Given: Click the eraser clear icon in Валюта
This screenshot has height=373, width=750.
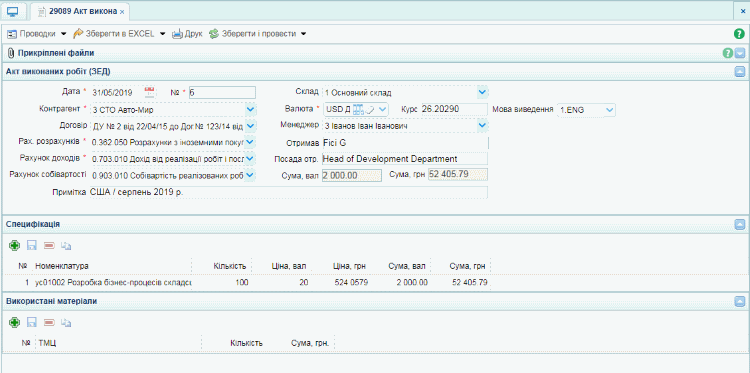Looking at the screenshot, I should 369,110.
